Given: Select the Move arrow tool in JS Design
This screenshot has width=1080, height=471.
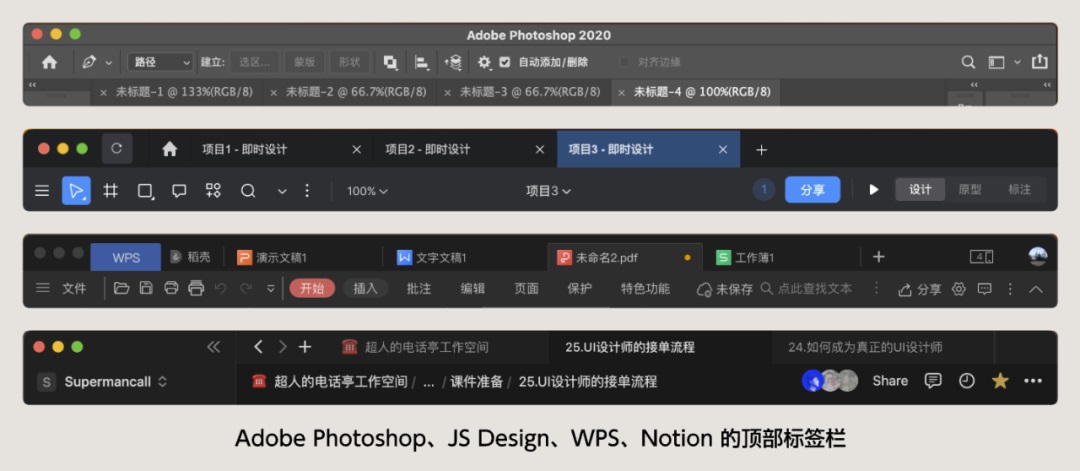Looking at the screenshot, I should (x=76, y=191).
